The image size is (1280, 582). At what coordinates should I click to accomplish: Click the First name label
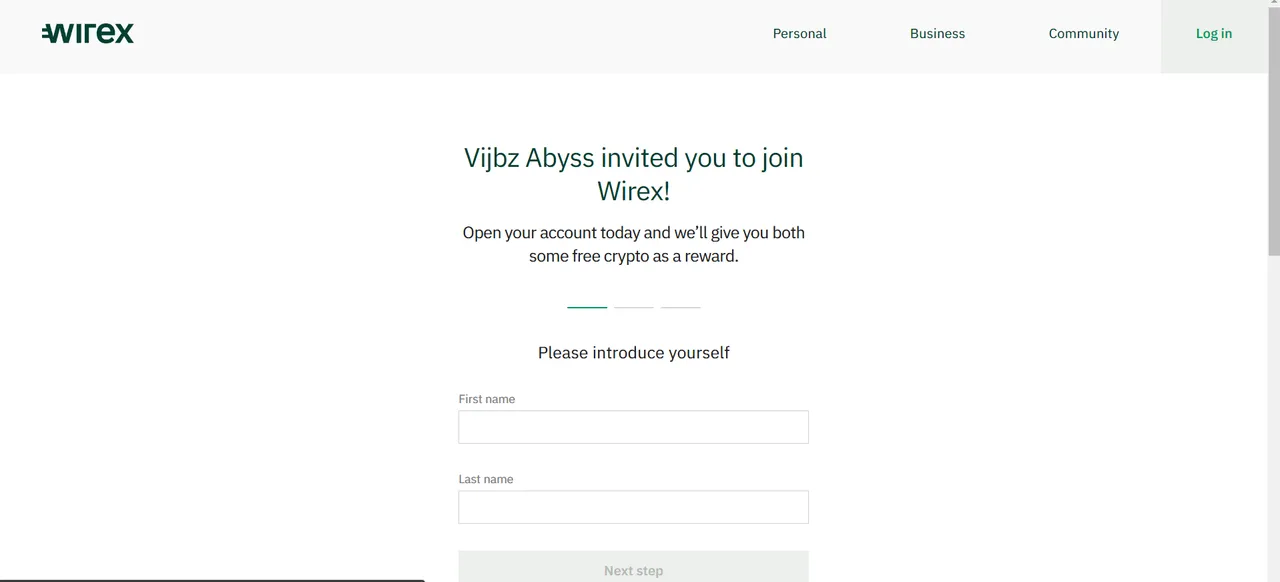[x=487, y=399]
